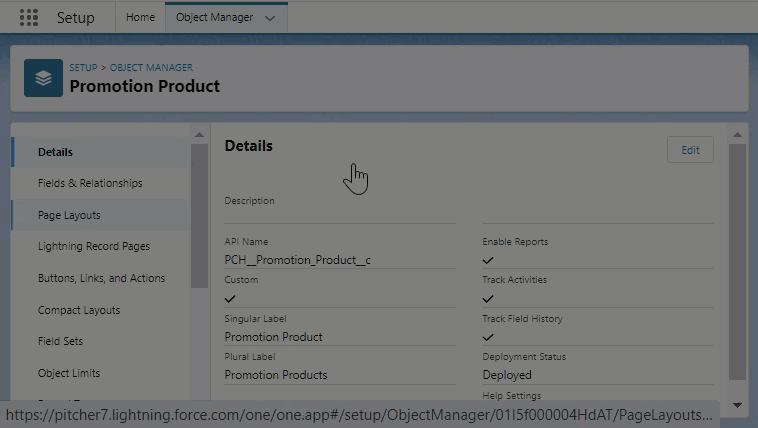Follow the OBJECT MANAGER breadcrumb link
The image size is (758, 428).
coord(151,67)
